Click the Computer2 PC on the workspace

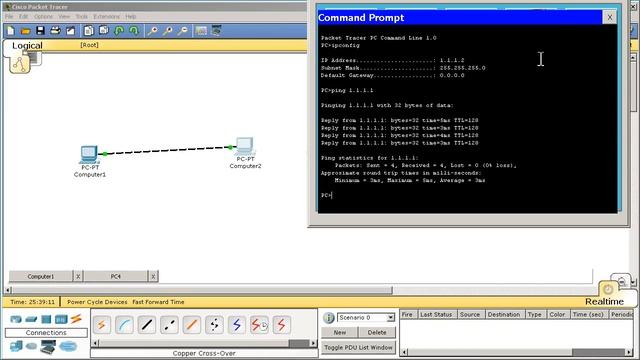(x=244, y=146)
